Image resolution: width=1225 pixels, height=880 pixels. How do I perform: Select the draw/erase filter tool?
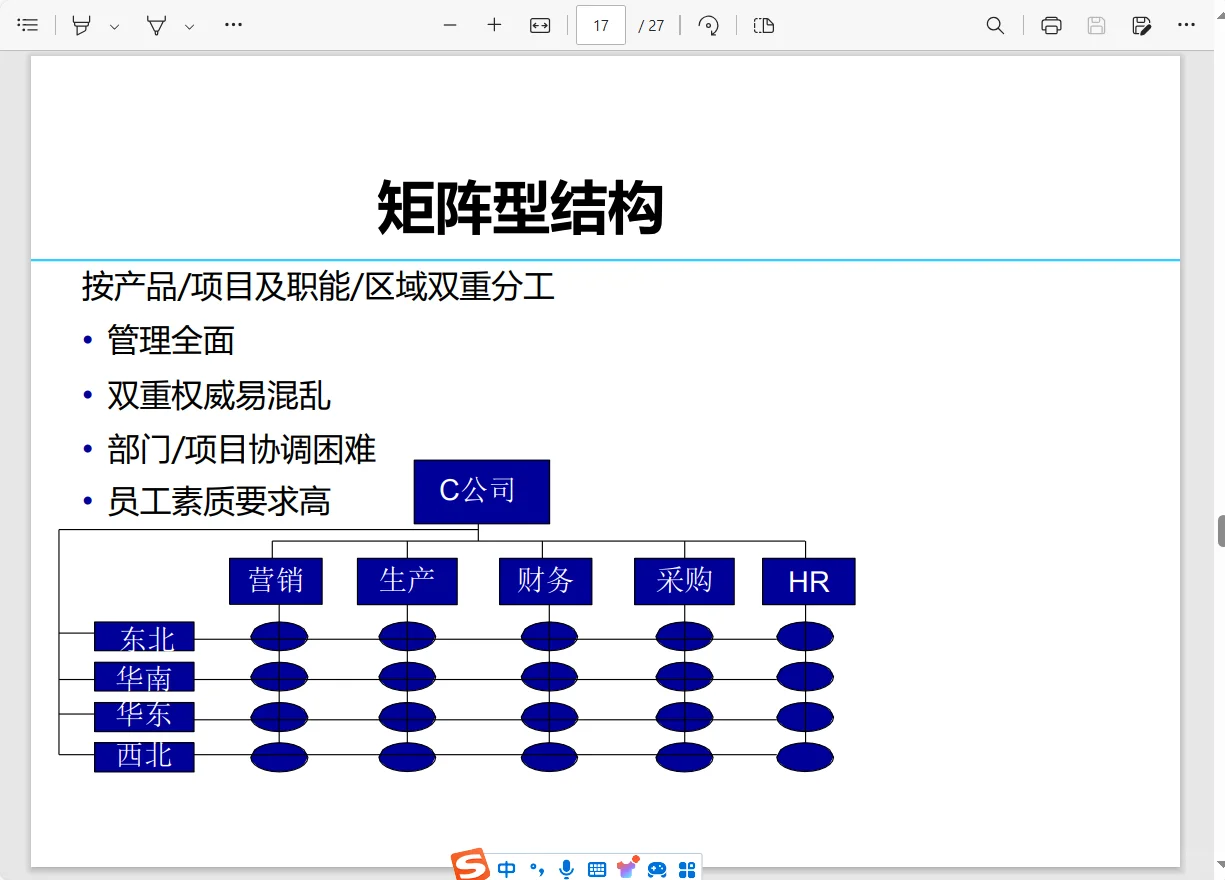pos(156,25)
